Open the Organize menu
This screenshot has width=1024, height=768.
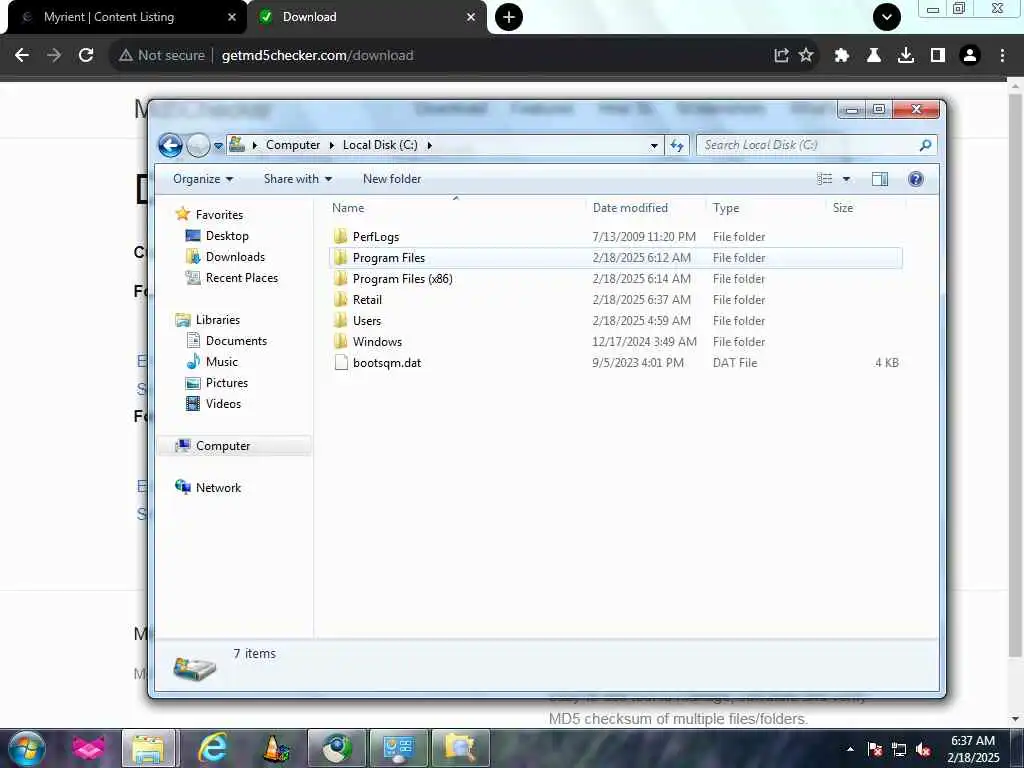[x=202, y=179]
